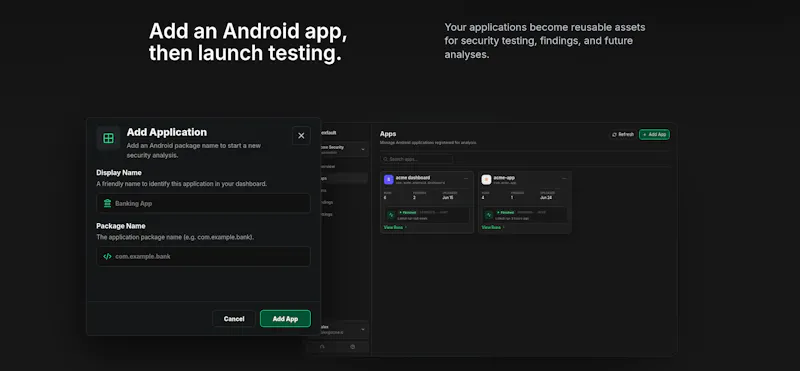This screenshot has height=371, width=800.
Task: Click the Add Application dialog title
Action: (x=167, y=132)
